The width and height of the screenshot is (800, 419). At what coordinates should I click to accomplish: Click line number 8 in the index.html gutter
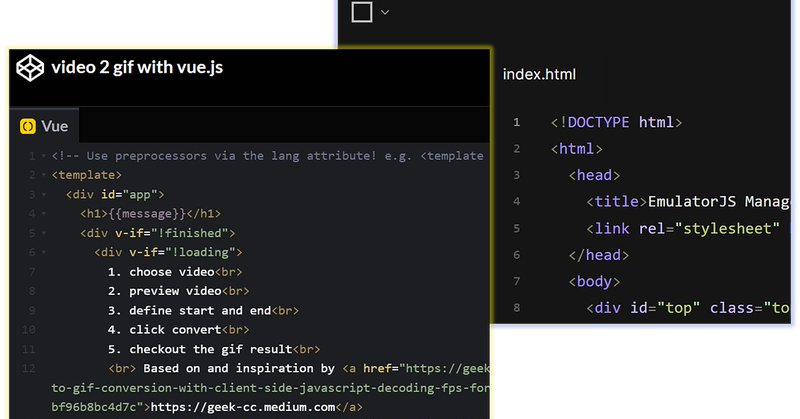pyautogui.click(x=516, y=308)
